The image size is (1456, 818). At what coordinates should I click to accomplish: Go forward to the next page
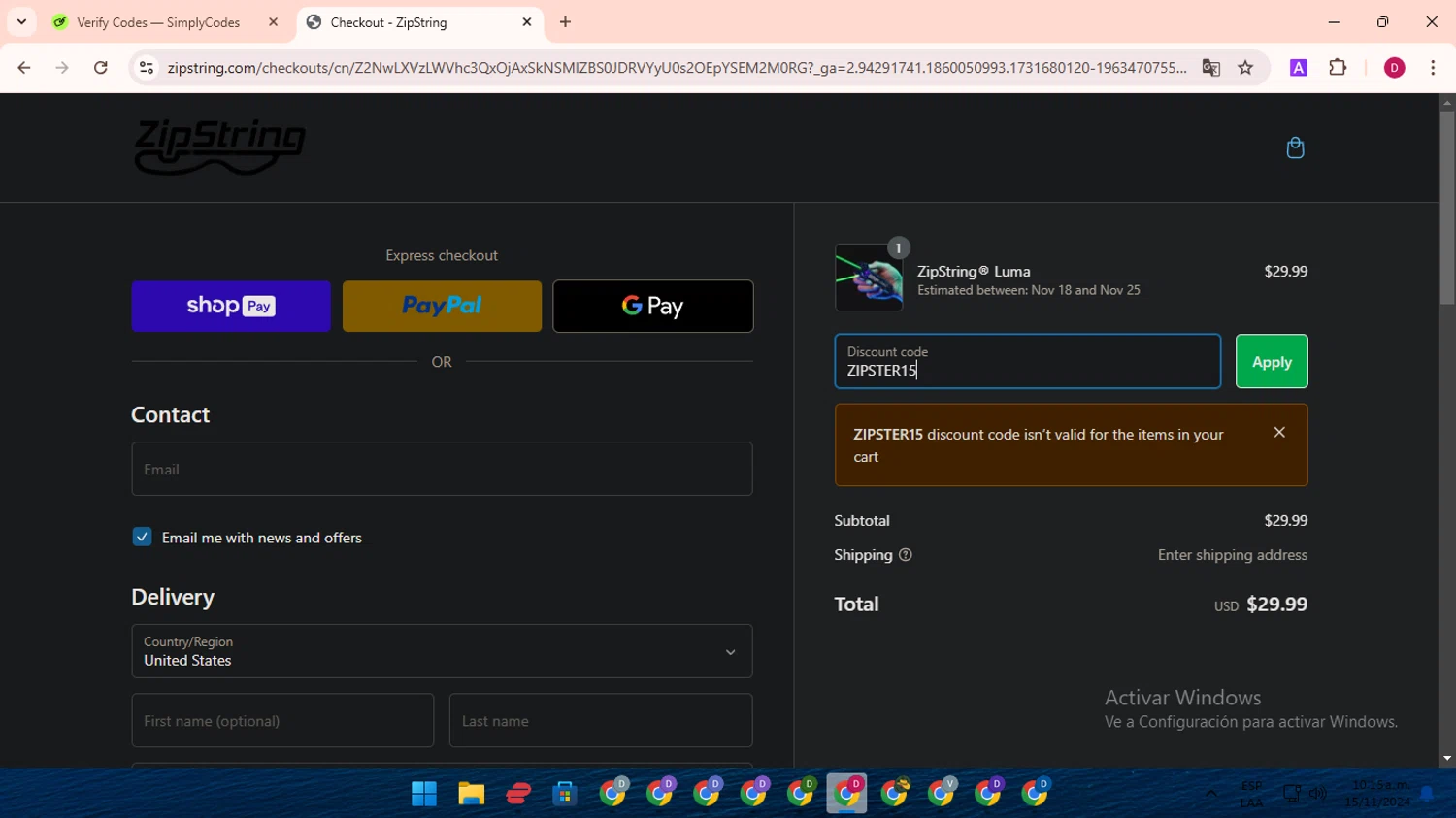click(x=62, y=68)
